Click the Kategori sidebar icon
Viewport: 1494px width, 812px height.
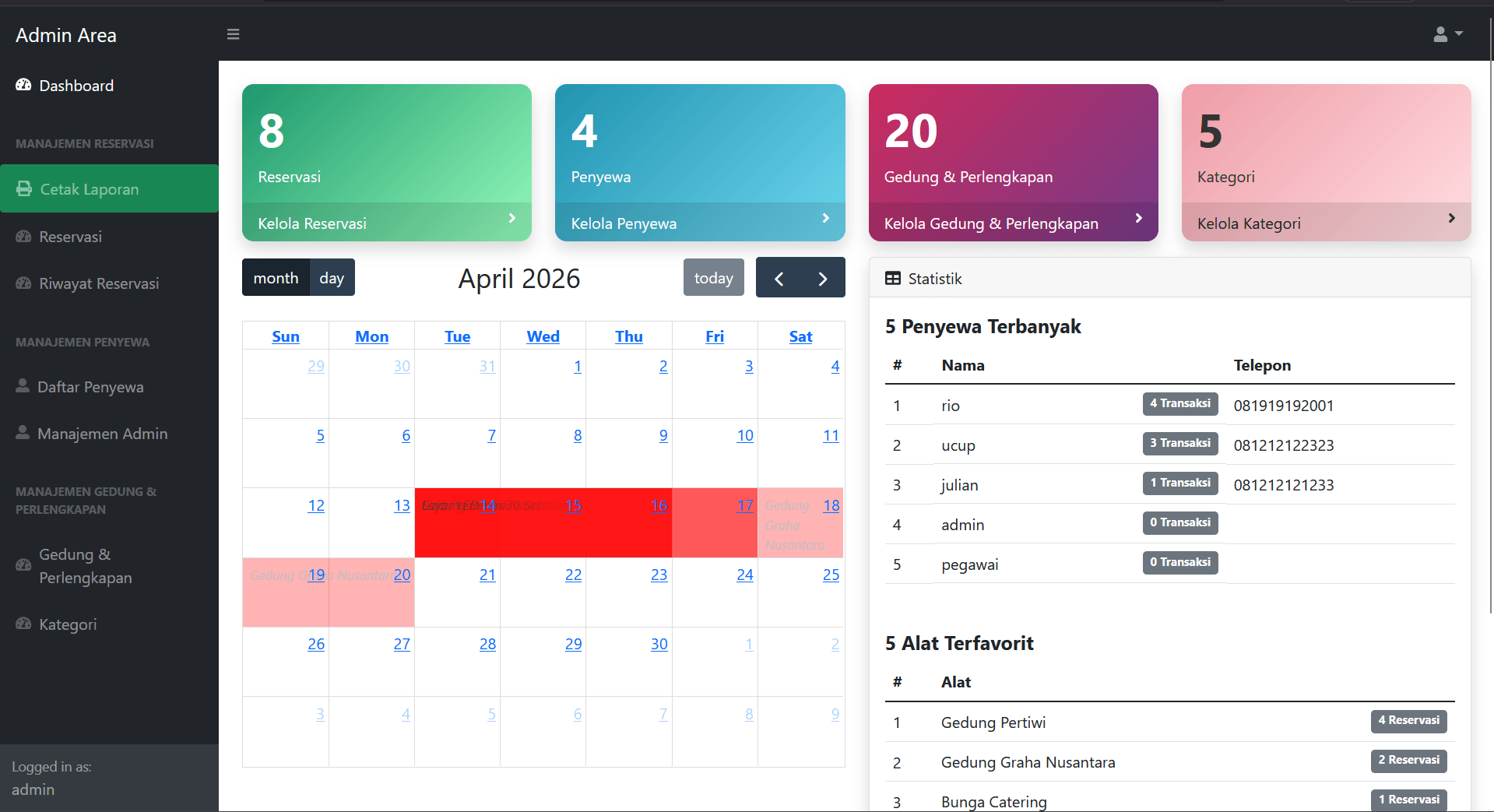23,624
